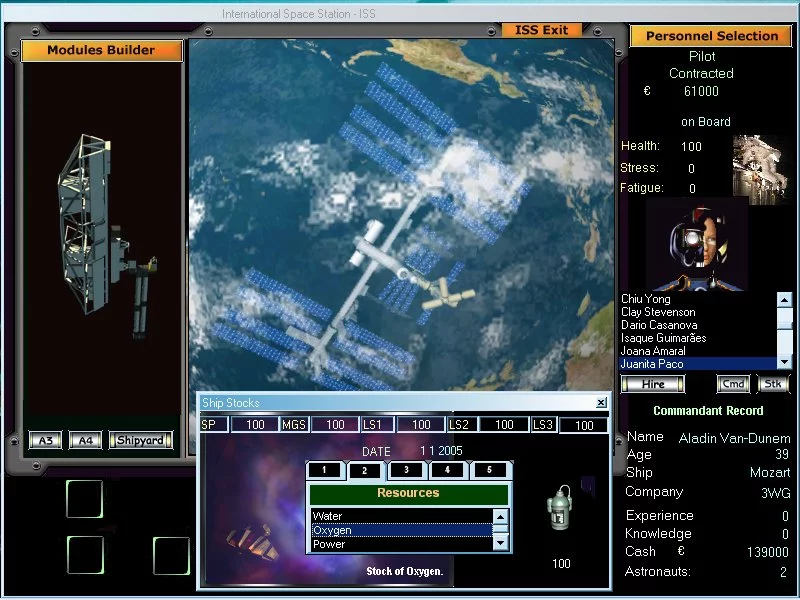
Task: Click the Company value 3WG
Action: click(776, 493)
